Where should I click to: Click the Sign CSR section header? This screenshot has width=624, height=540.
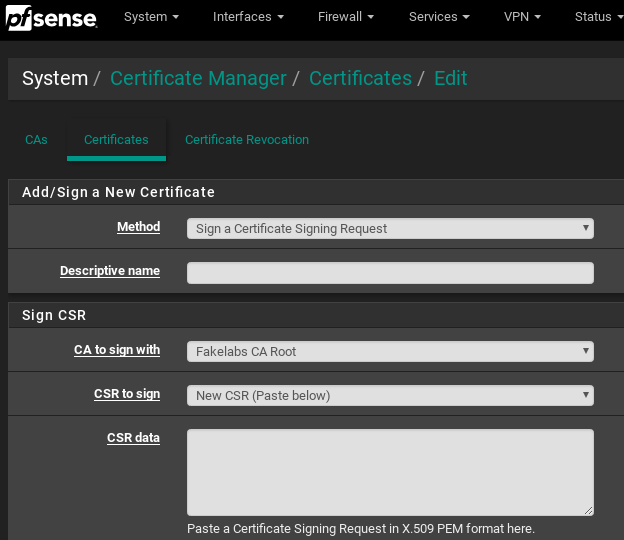coord(54,315)
